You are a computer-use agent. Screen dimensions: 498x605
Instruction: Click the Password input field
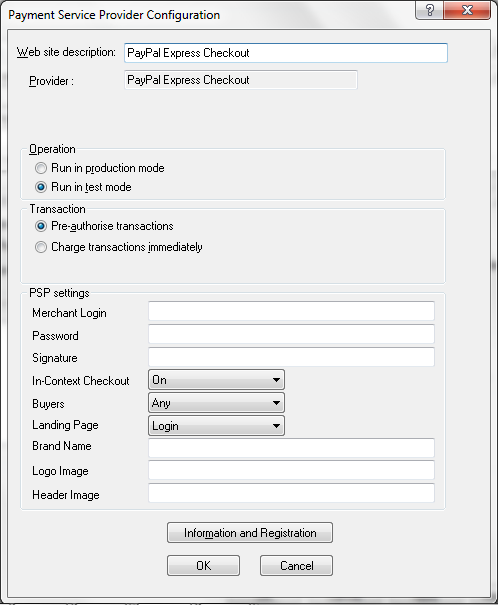pyautogui.click(x=292, y=334)
